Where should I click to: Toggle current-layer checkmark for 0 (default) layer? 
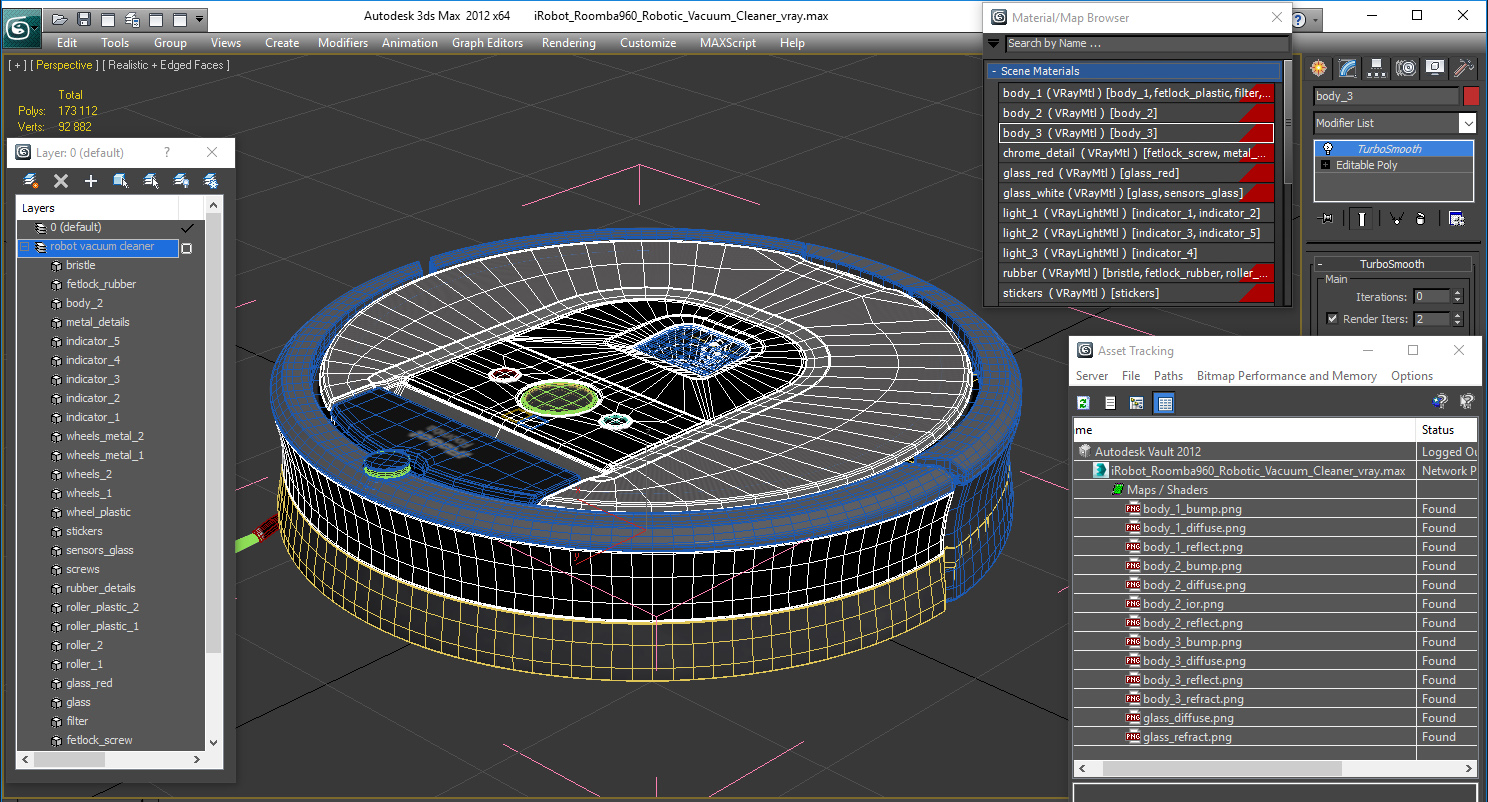[186, 228]
